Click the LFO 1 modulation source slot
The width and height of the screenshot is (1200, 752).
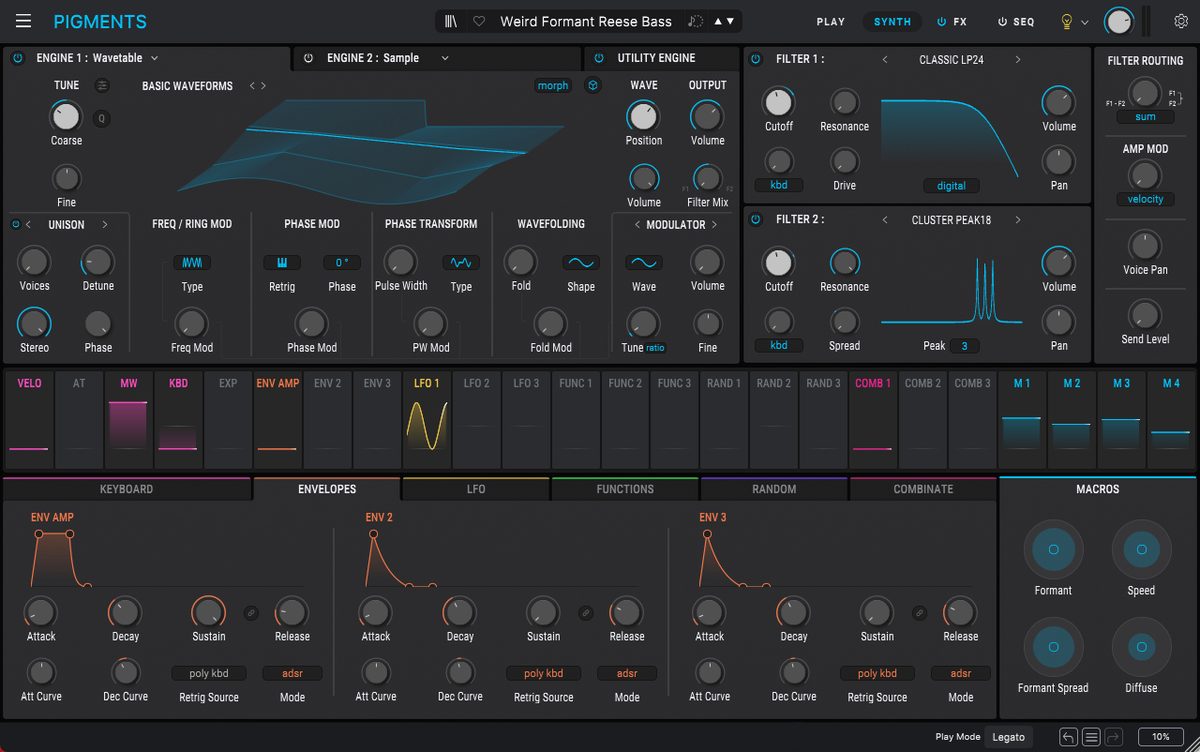[426, 420]
